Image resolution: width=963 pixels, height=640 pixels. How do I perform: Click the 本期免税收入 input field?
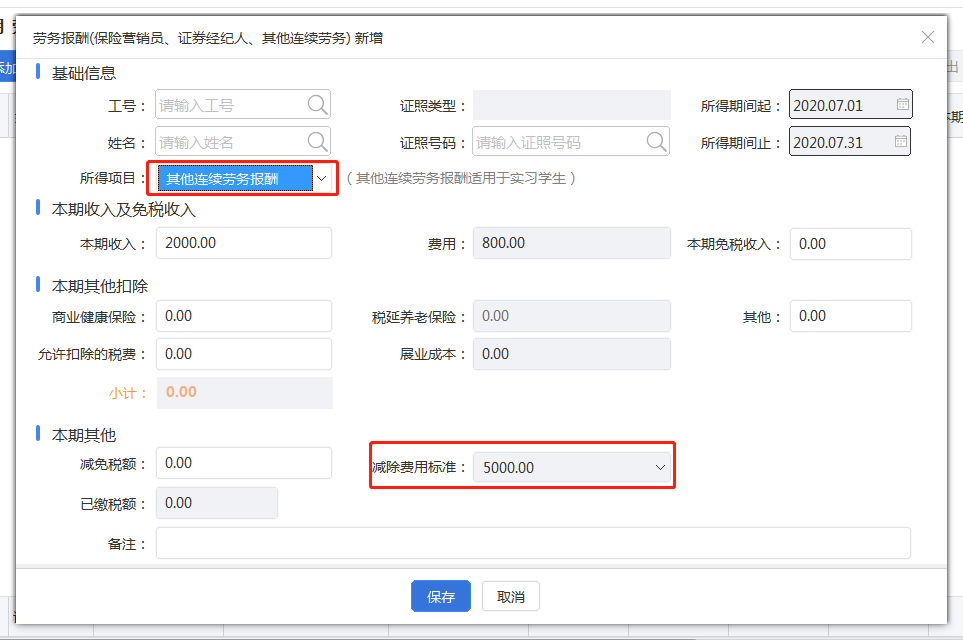point(851,244)
